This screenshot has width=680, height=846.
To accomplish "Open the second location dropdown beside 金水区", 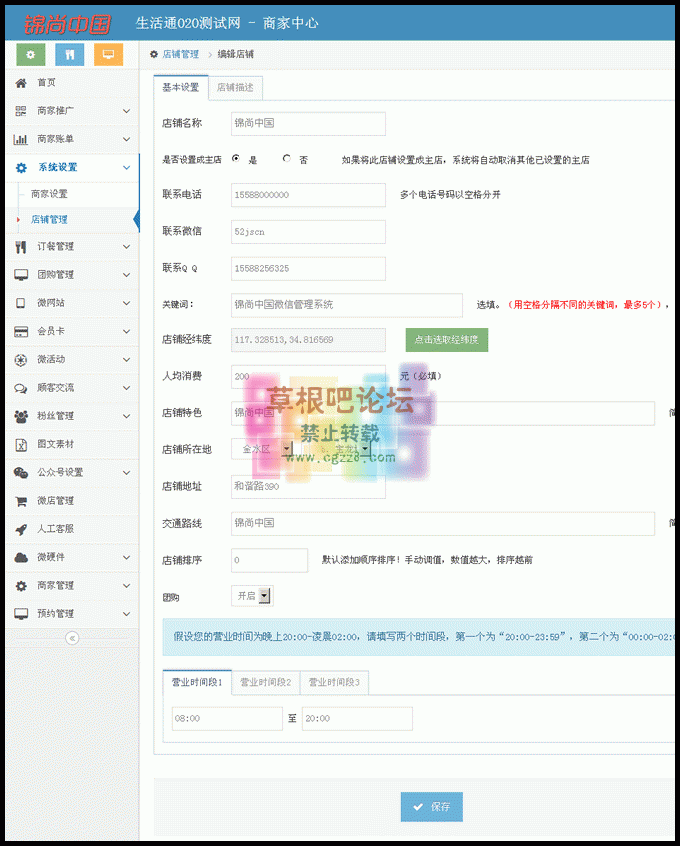I will click(341, 448).
